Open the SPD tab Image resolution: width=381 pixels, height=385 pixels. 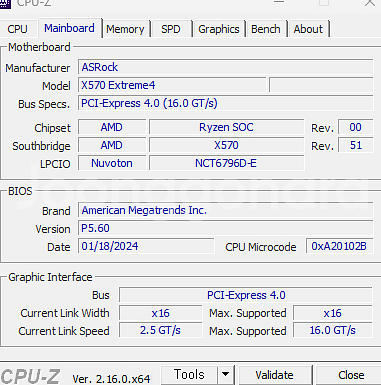(171, 29)
